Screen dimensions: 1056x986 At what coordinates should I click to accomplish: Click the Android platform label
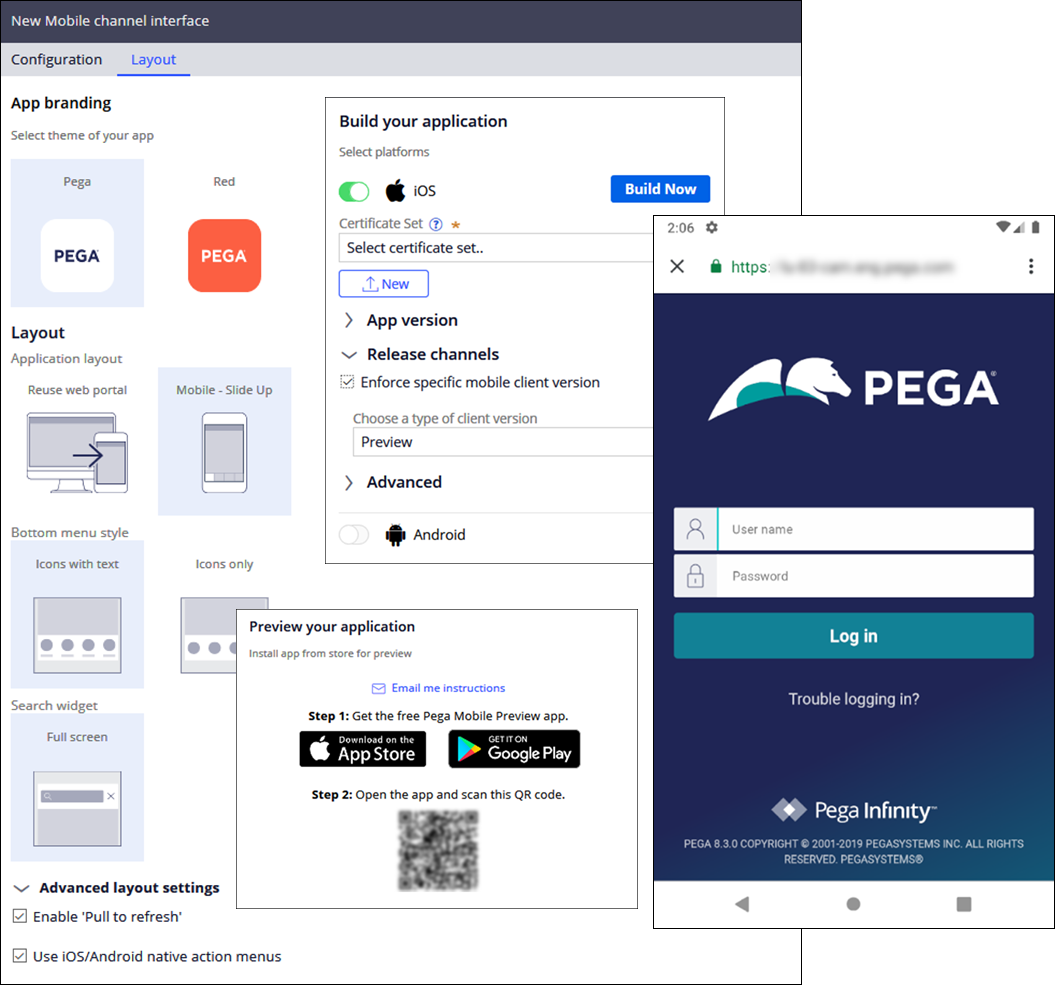click(x=439, y=535)
